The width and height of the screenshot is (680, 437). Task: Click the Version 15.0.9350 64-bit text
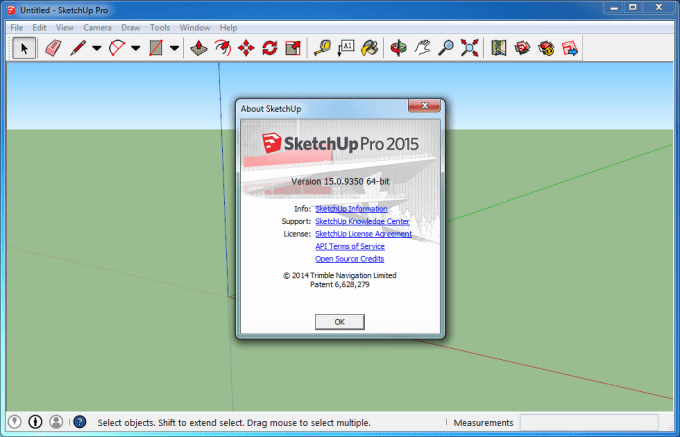click(340, 181)
